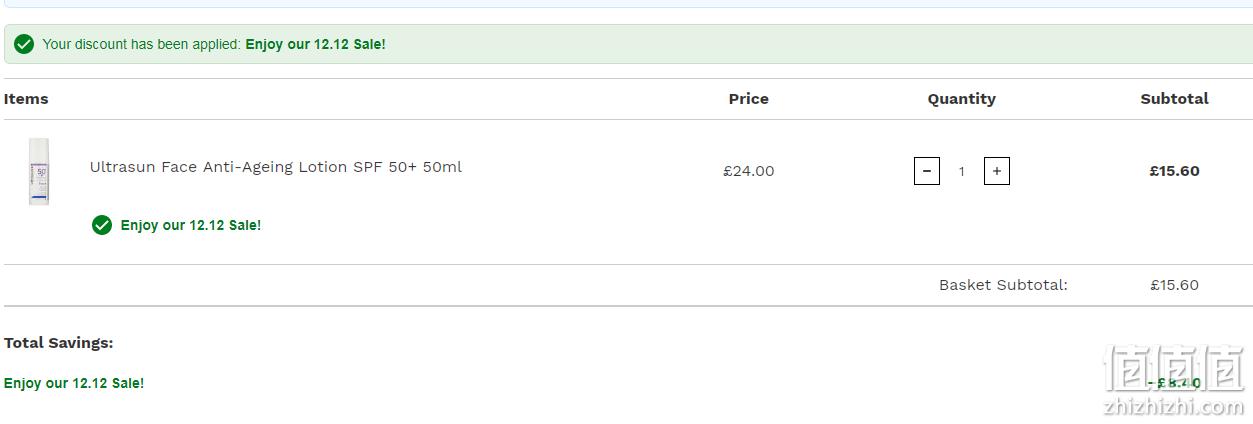The height and width of the screenshot is (424, 1253).
Task: Click the quantity value field showing 1
Action: [961, 171]
